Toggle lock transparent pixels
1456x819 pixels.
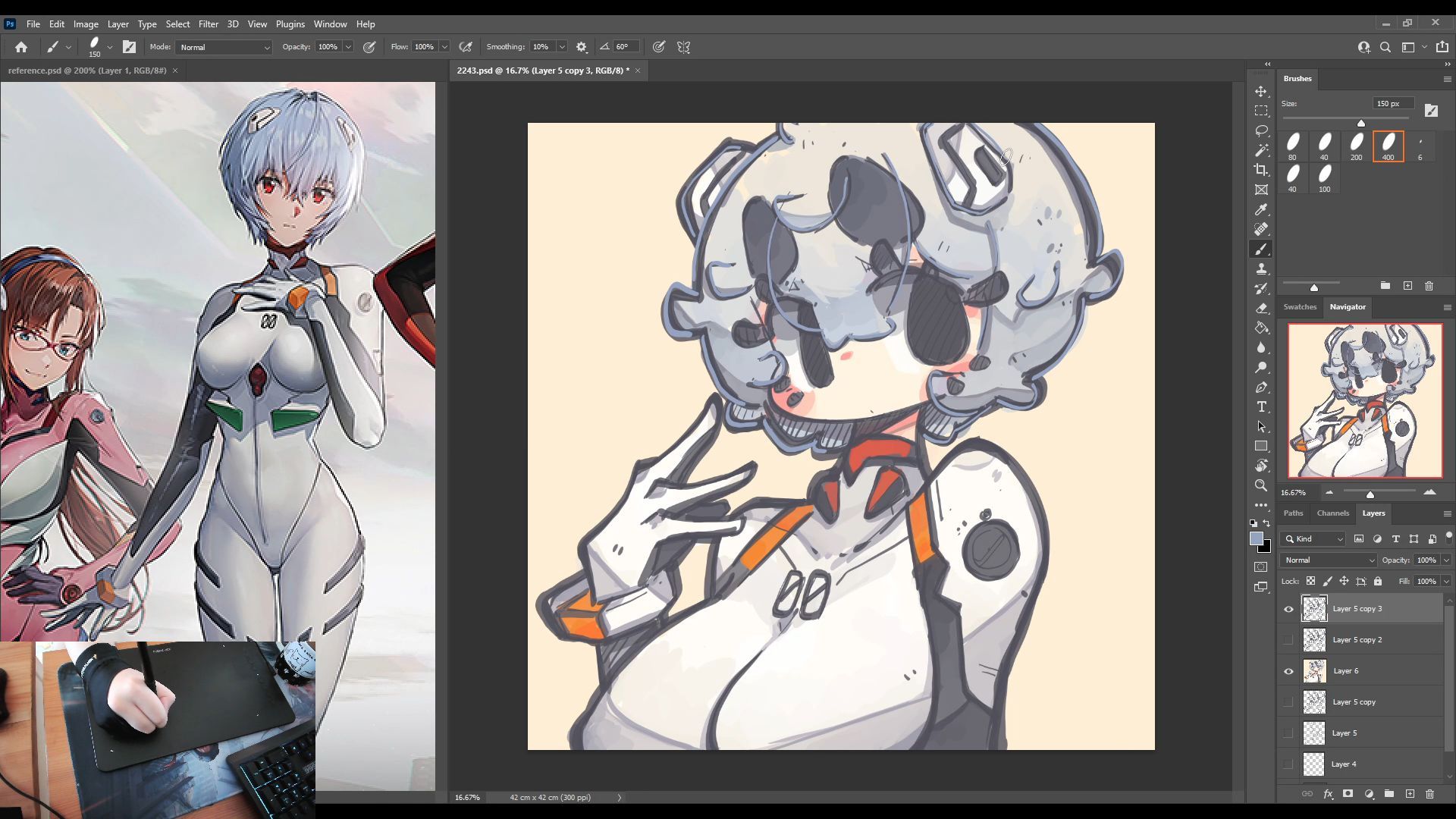(x=1310, y=582)
